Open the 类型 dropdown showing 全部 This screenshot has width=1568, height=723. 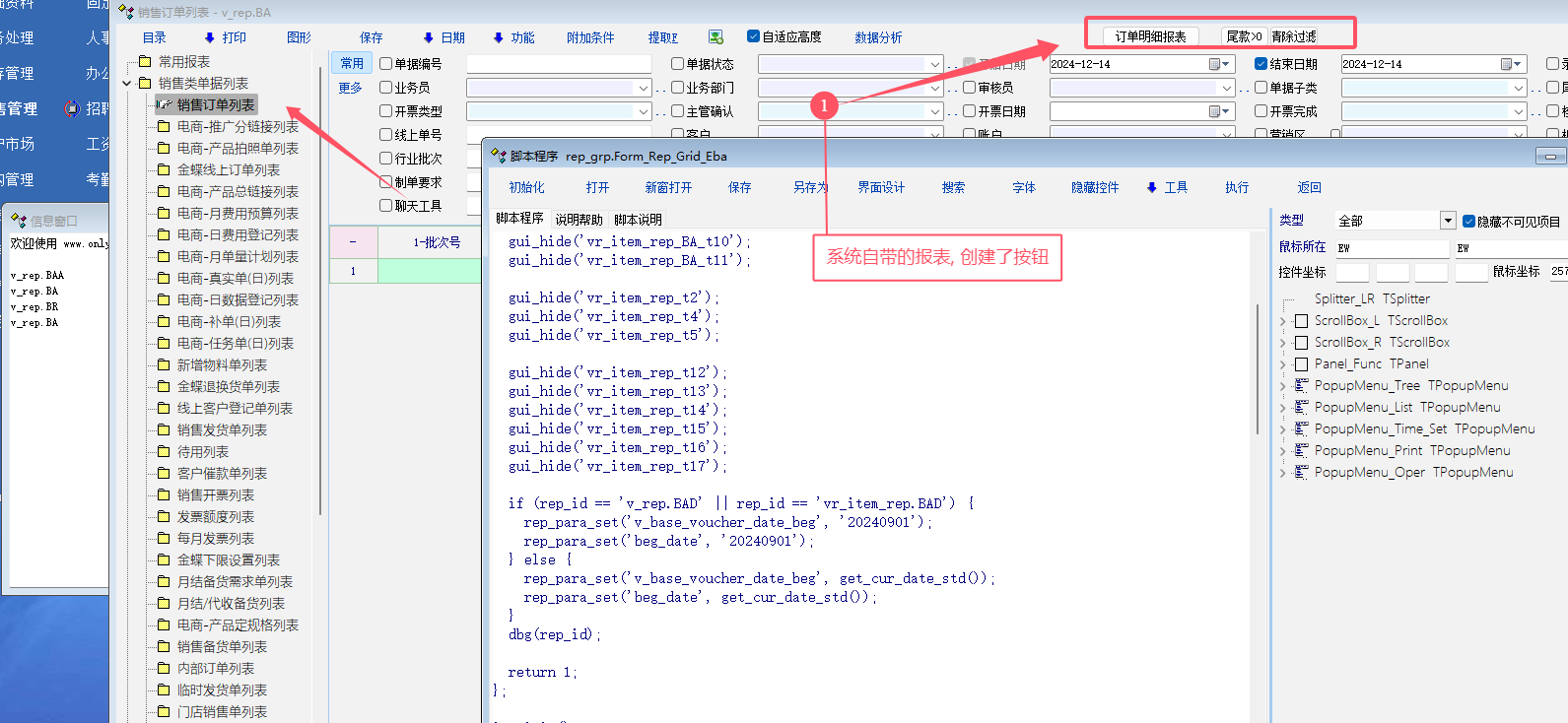1448,221
